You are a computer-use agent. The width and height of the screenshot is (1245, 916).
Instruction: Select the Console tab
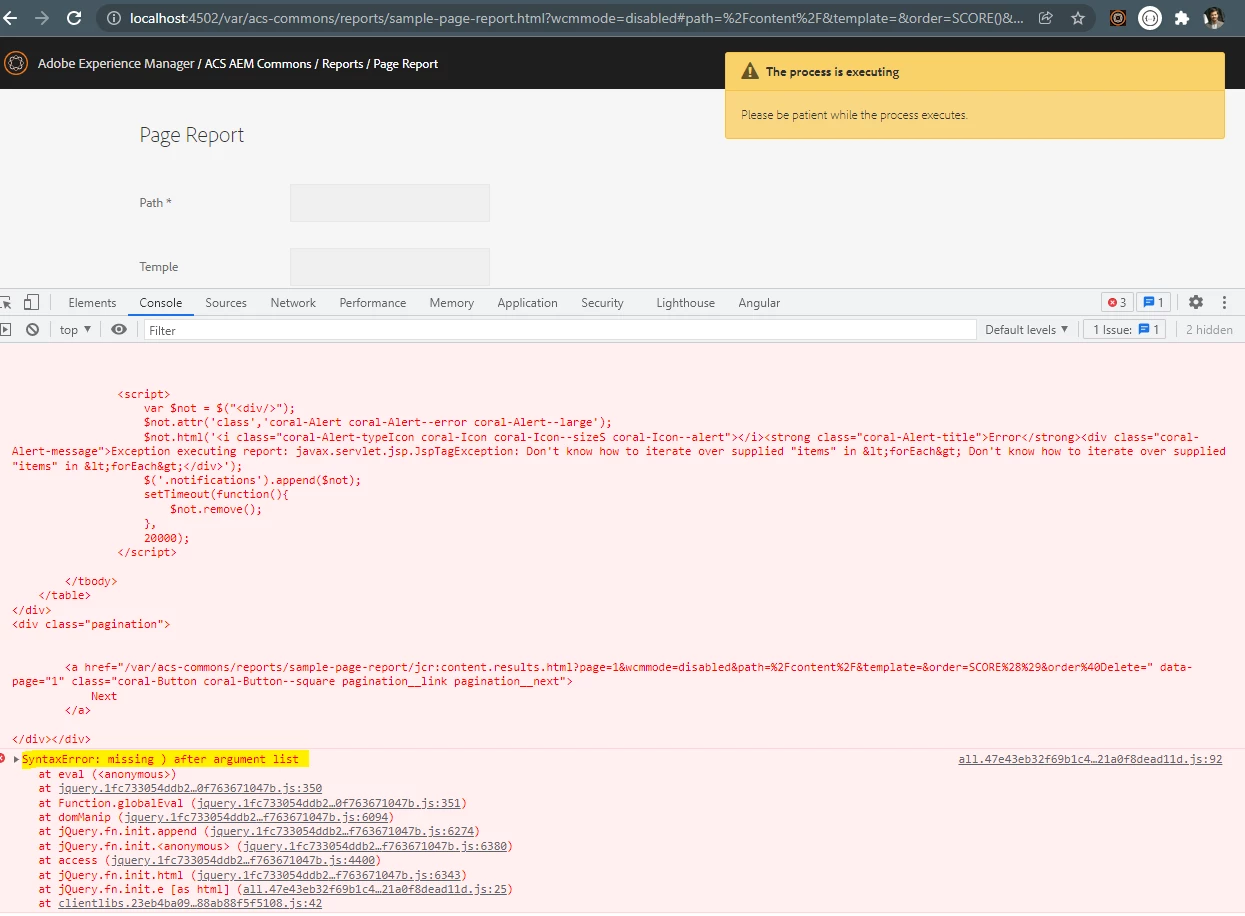click(x=160, y=302)
